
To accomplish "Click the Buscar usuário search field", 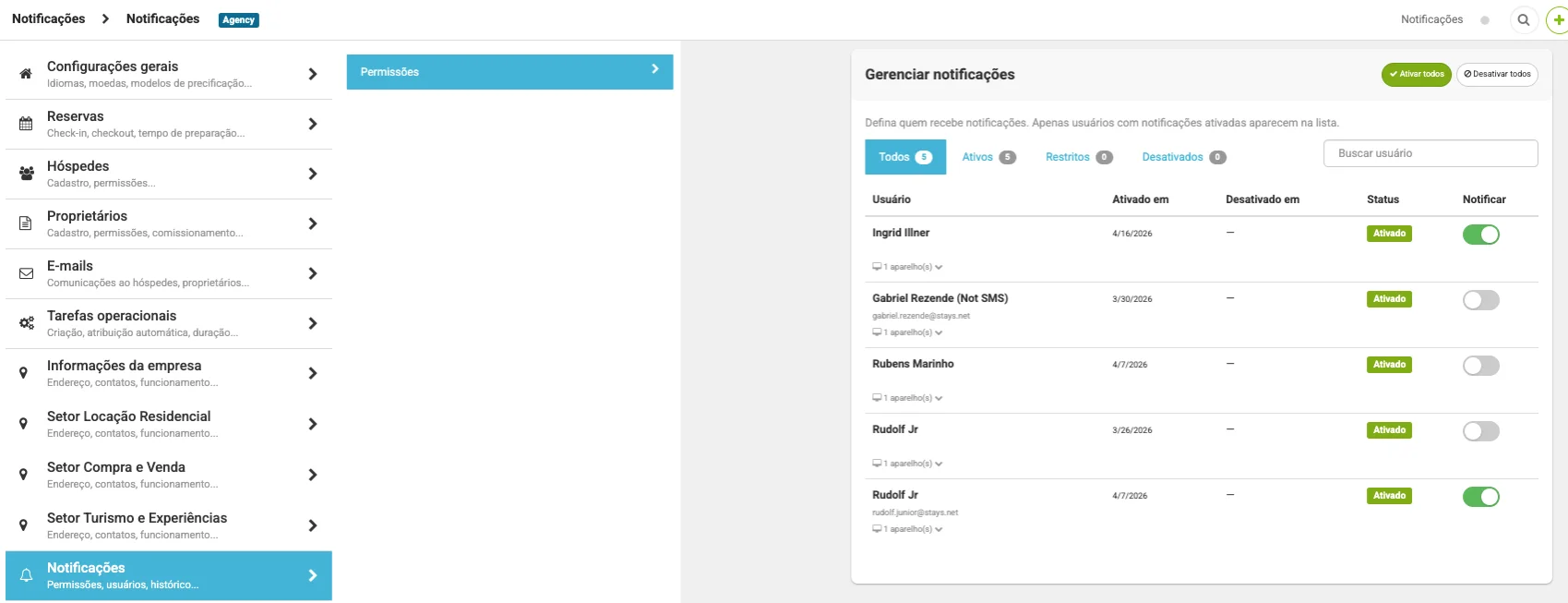I will click(x=1430, y=153).
